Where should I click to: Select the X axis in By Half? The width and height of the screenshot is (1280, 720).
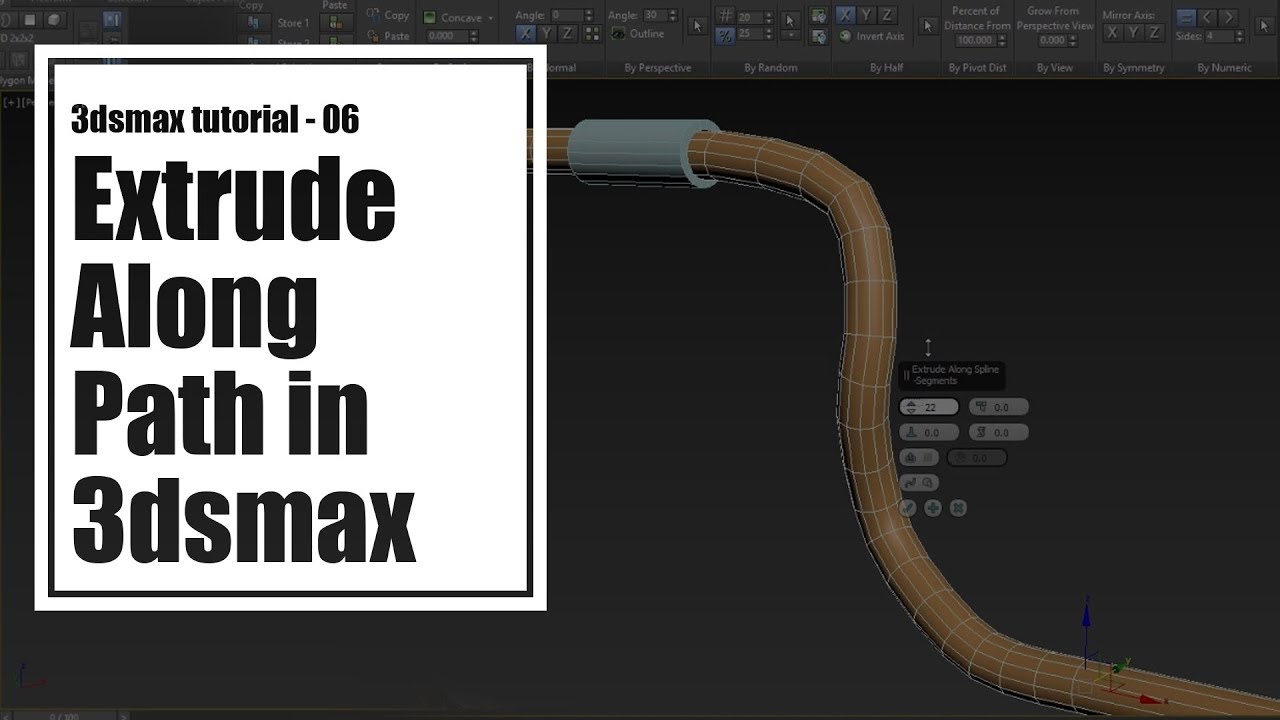coord(845,15)
